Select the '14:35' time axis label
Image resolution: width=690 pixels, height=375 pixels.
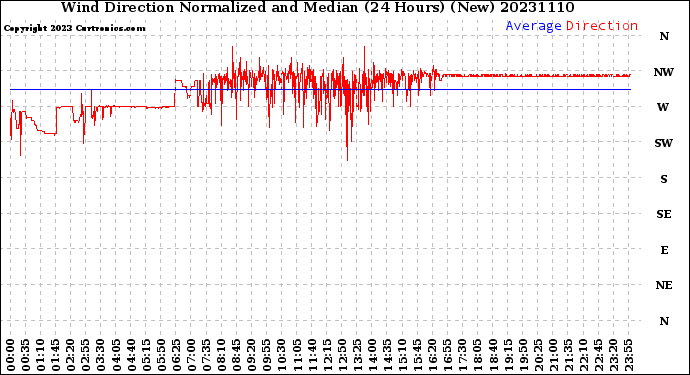tap(387, 355)
